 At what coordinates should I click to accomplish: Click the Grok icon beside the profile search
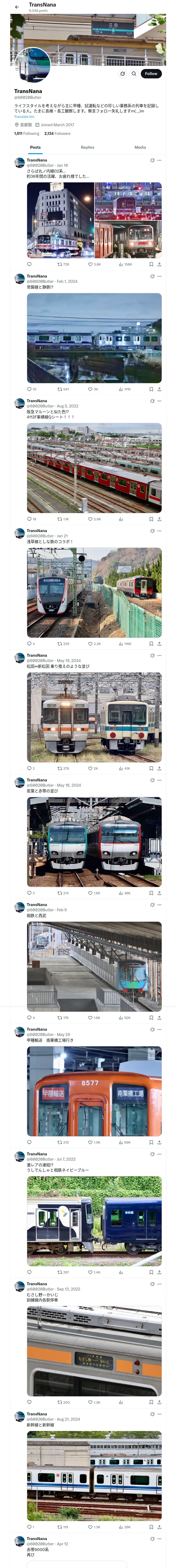coord(123,74)
